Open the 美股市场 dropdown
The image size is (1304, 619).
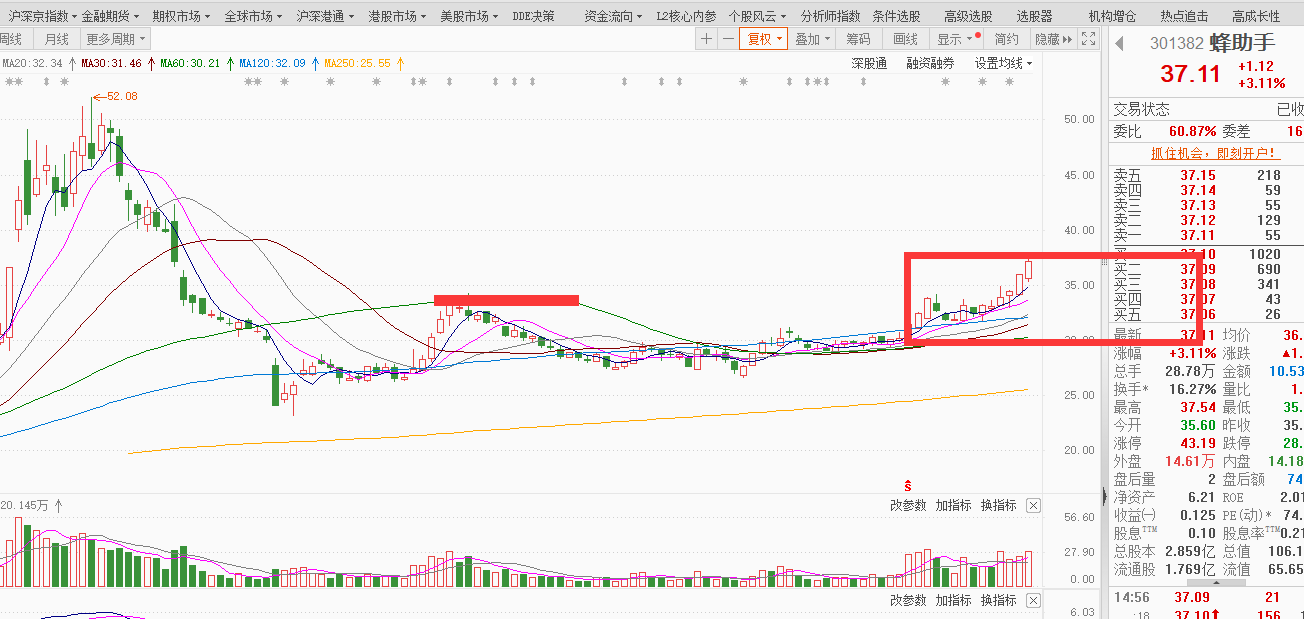click(x=469, y=16)
